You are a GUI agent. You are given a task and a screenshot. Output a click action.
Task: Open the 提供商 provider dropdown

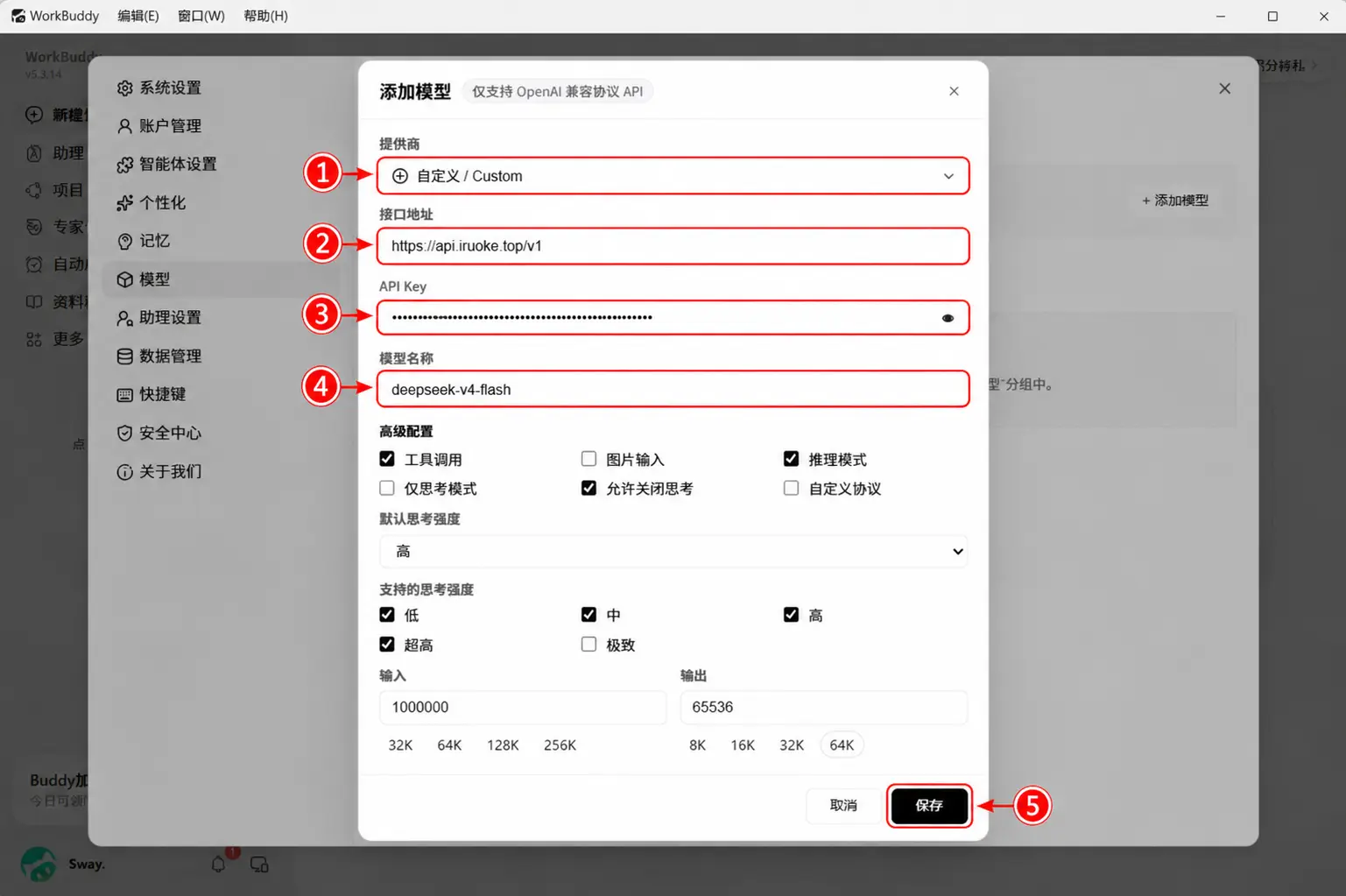673,176
